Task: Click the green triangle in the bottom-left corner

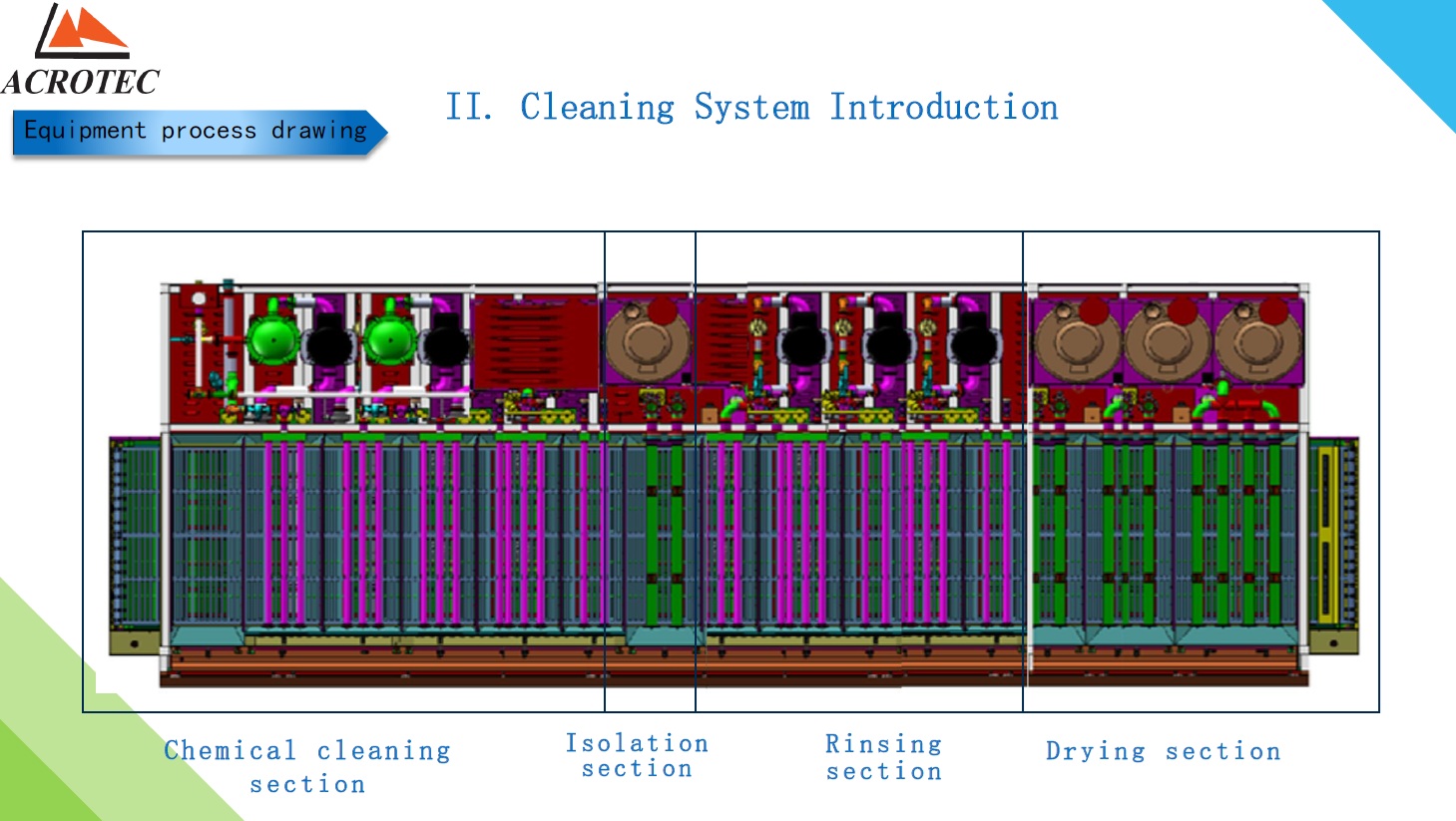Action: click(60, 738)
